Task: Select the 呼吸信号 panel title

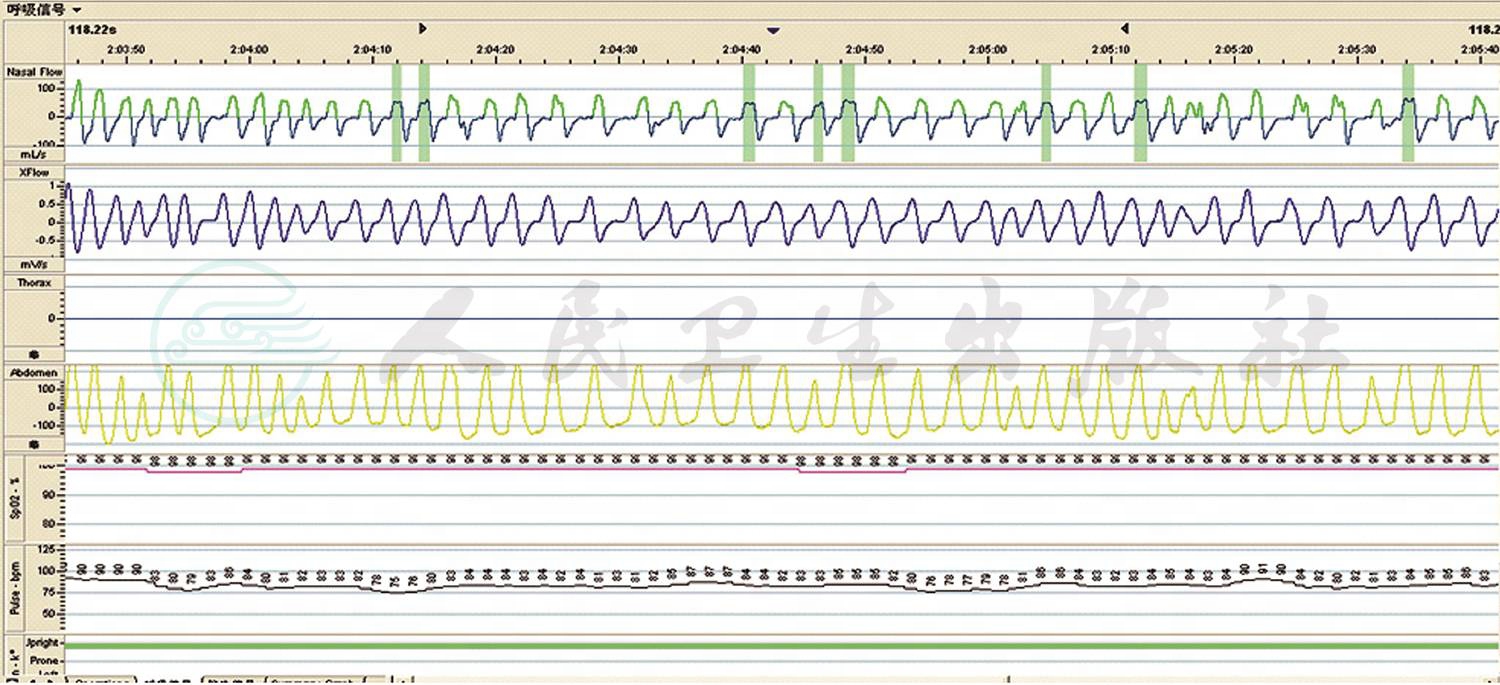Action: (x=36, y=9)
